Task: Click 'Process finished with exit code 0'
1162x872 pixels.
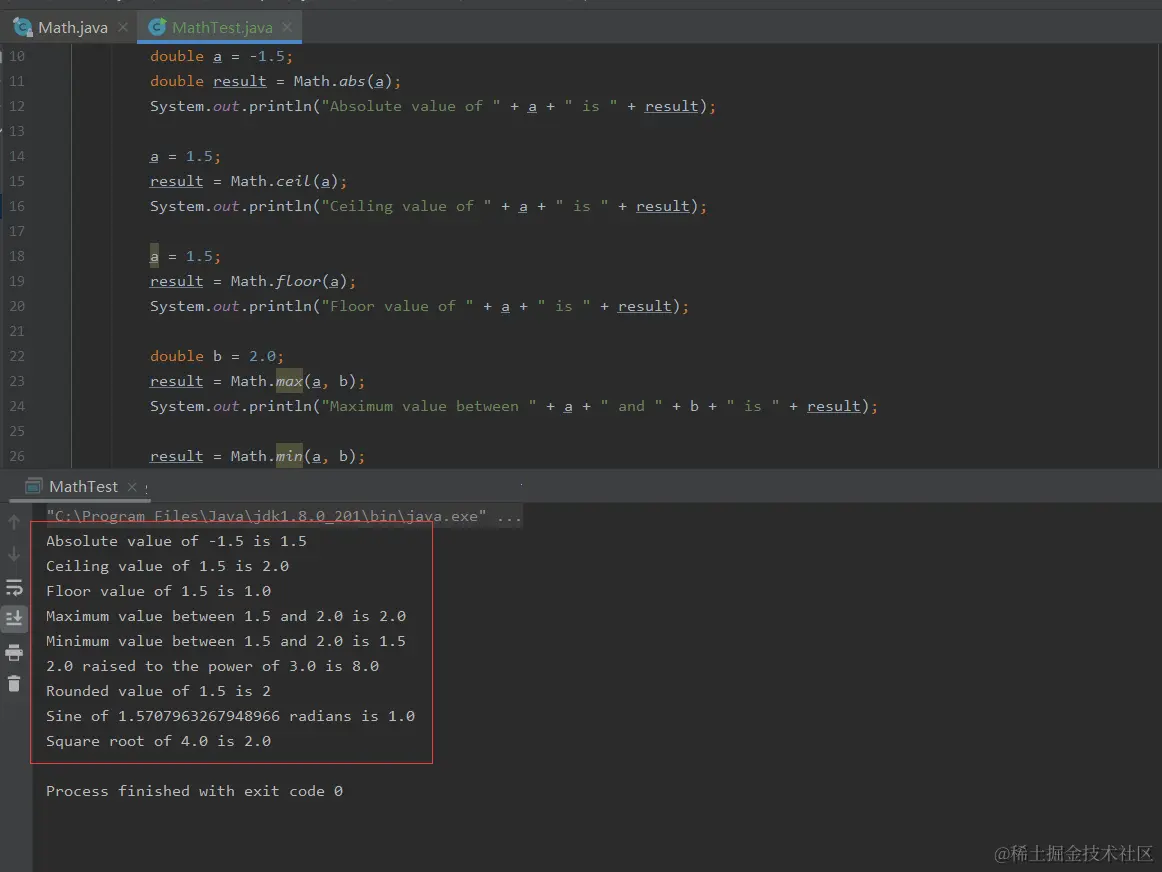Action: (194, 791)
